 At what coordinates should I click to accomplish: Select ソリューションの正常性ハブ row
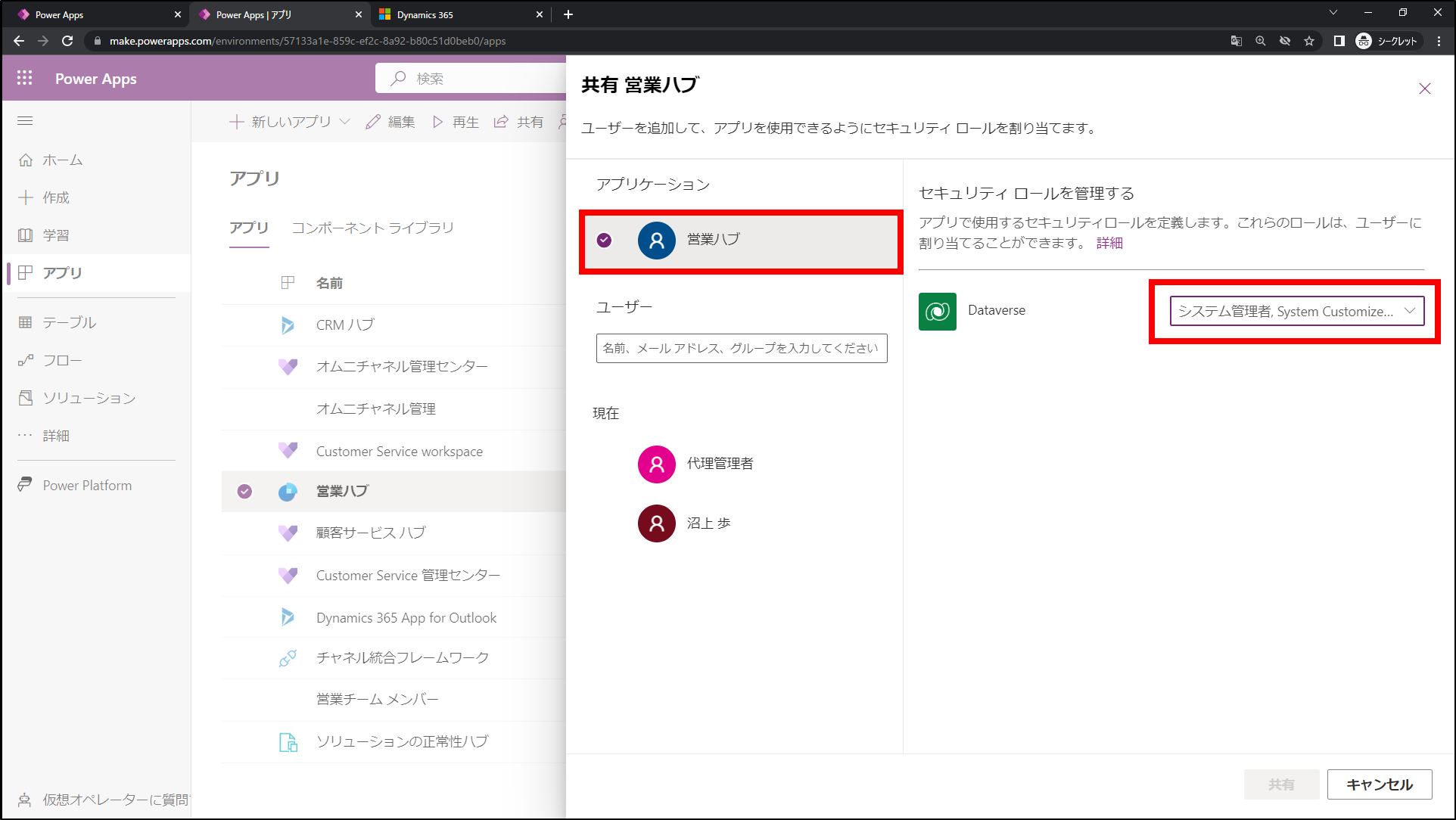(x=394, y=742)
